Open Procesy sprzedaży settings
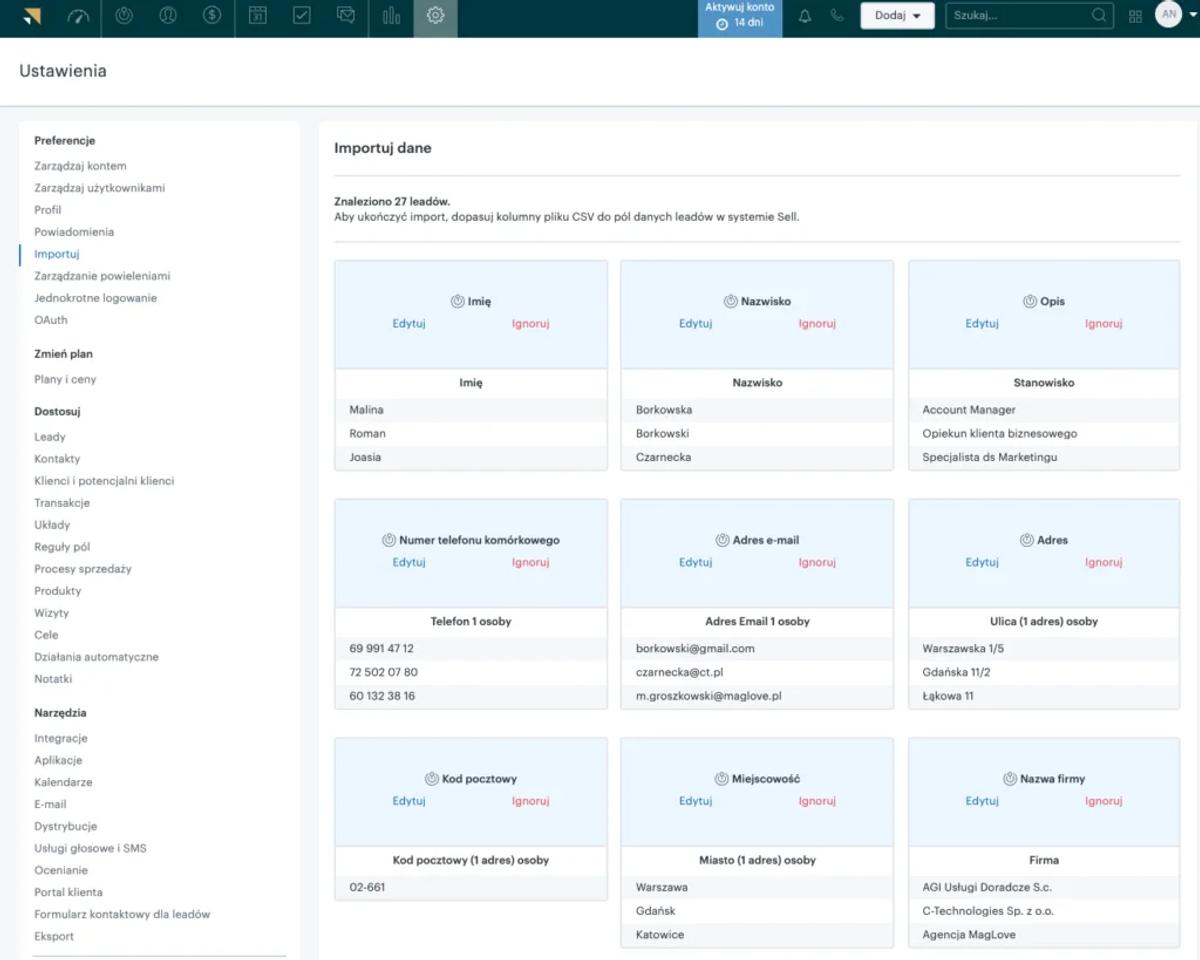Viewport: 1200px width, 960px height. (83, 569)
